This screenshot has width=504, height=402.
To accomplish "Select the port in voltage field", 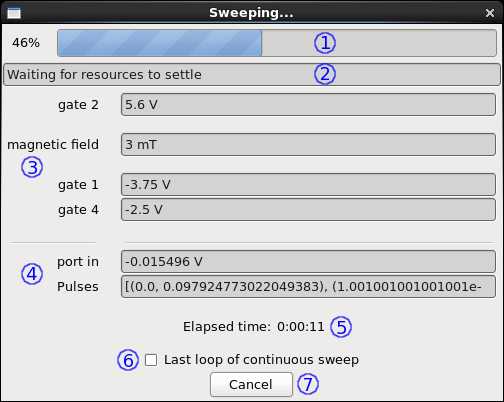I will tap(308, 262).
